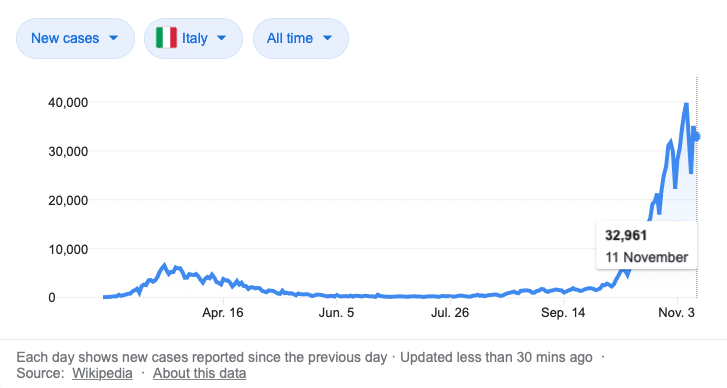Click the arrow beside New cases

coord(114,38)
